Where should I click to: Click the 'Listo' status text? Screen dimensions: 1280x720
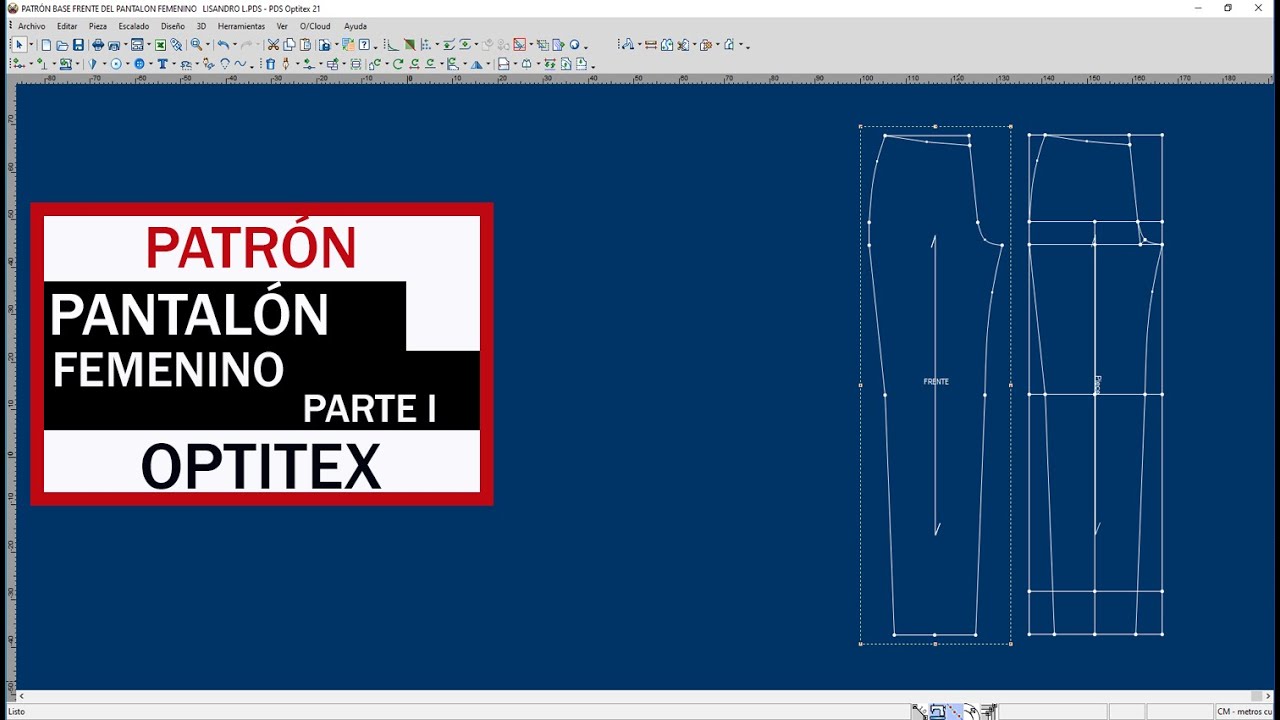coord(16,712)
